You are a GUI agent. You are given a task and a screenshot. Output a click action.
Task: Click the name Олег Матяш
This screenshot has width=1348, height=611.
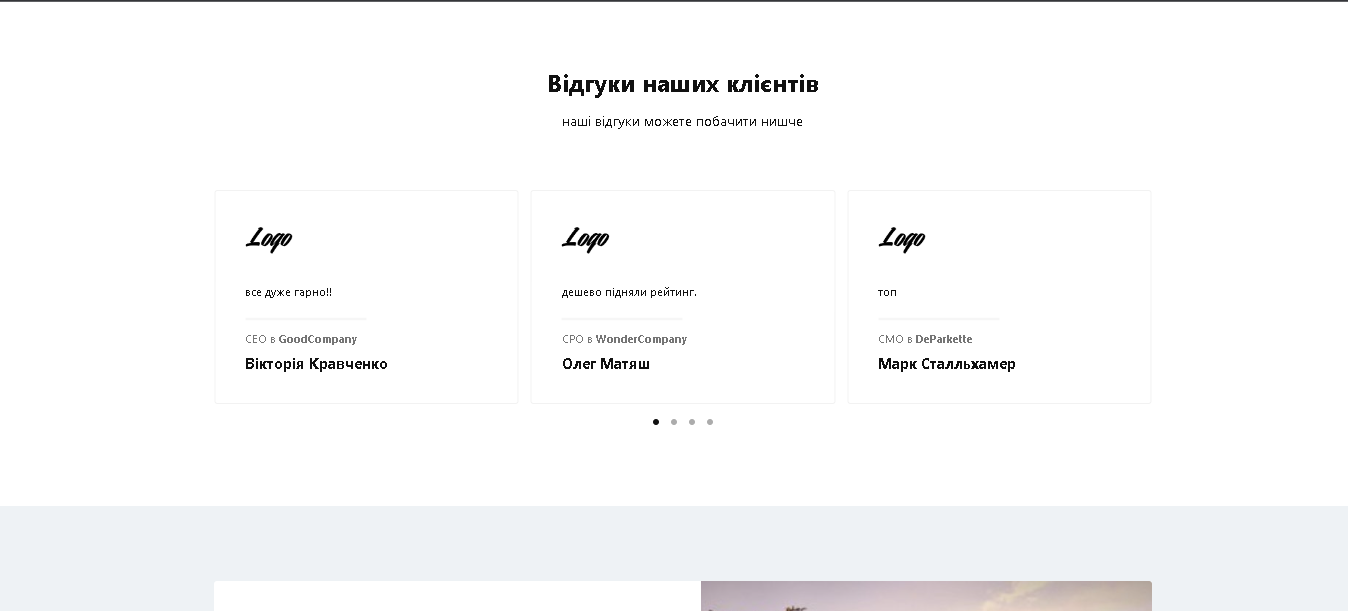606,364
